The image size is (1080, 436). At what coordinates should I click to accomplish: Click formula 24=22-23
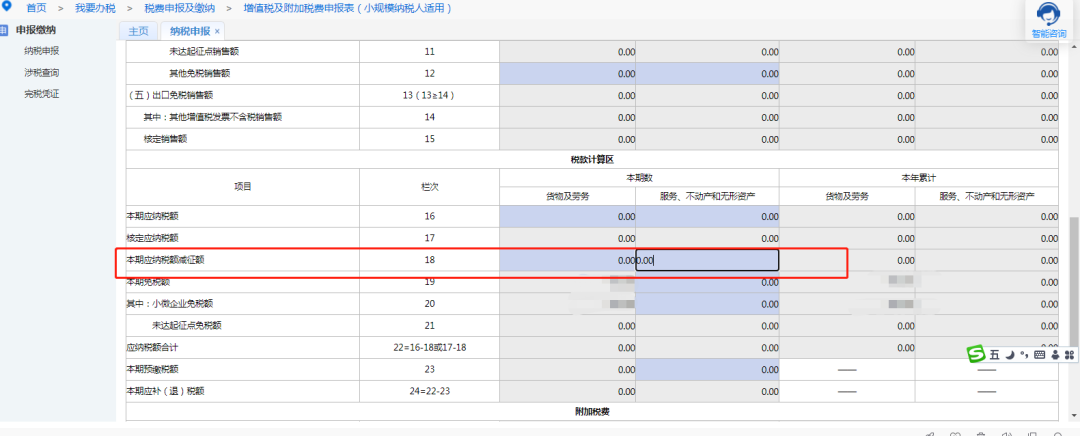[430, 392]
